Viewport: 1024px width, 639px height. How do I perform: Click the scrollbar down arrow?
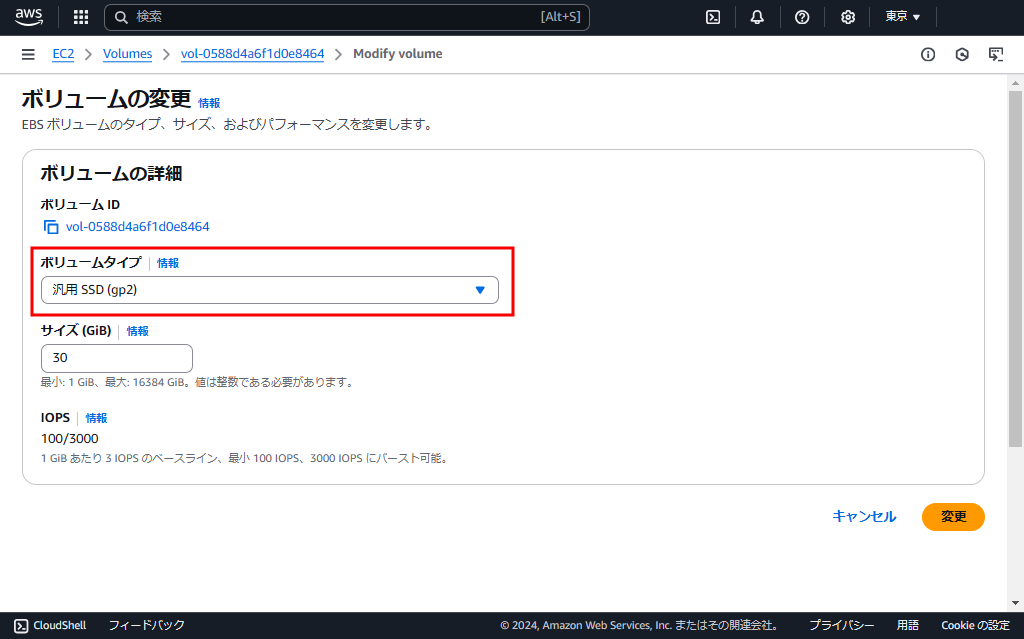tap(1015, 603)
